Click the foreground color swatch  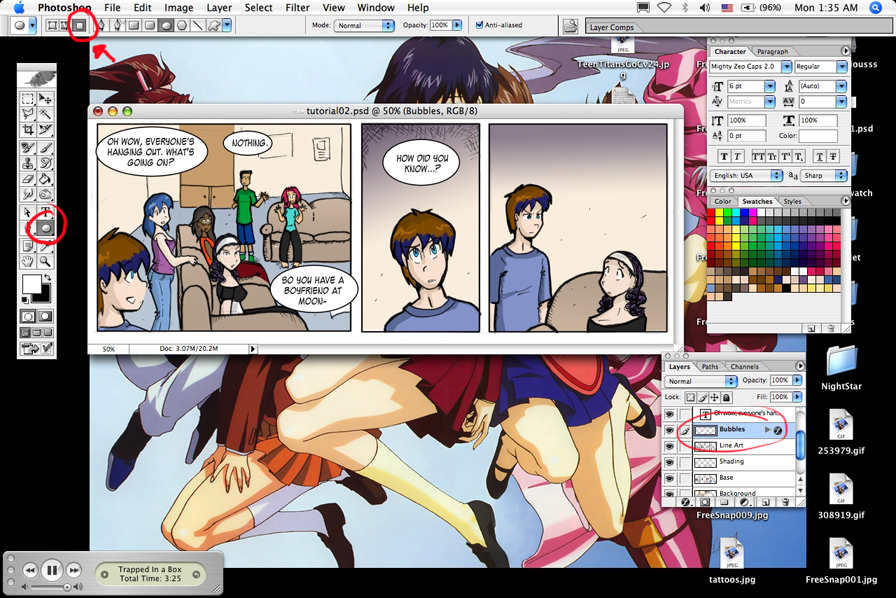point(32,284)
